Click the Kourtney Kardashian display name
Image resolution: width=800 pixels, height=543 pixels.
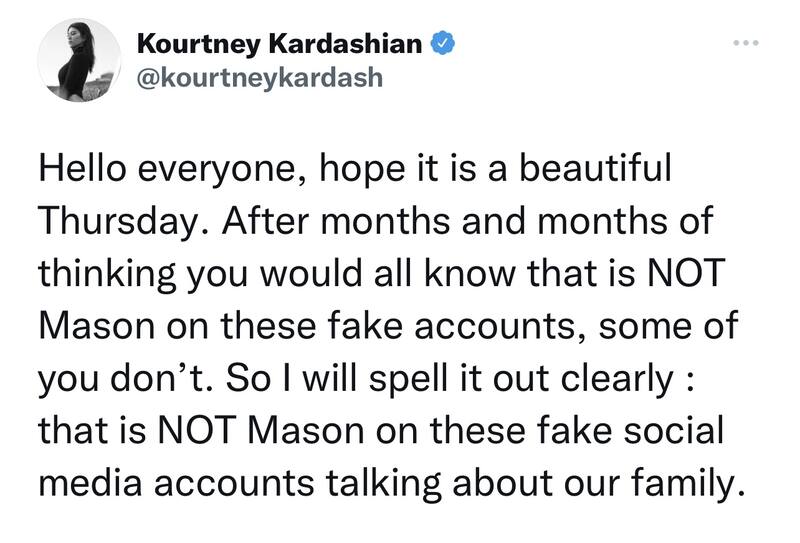277,43
